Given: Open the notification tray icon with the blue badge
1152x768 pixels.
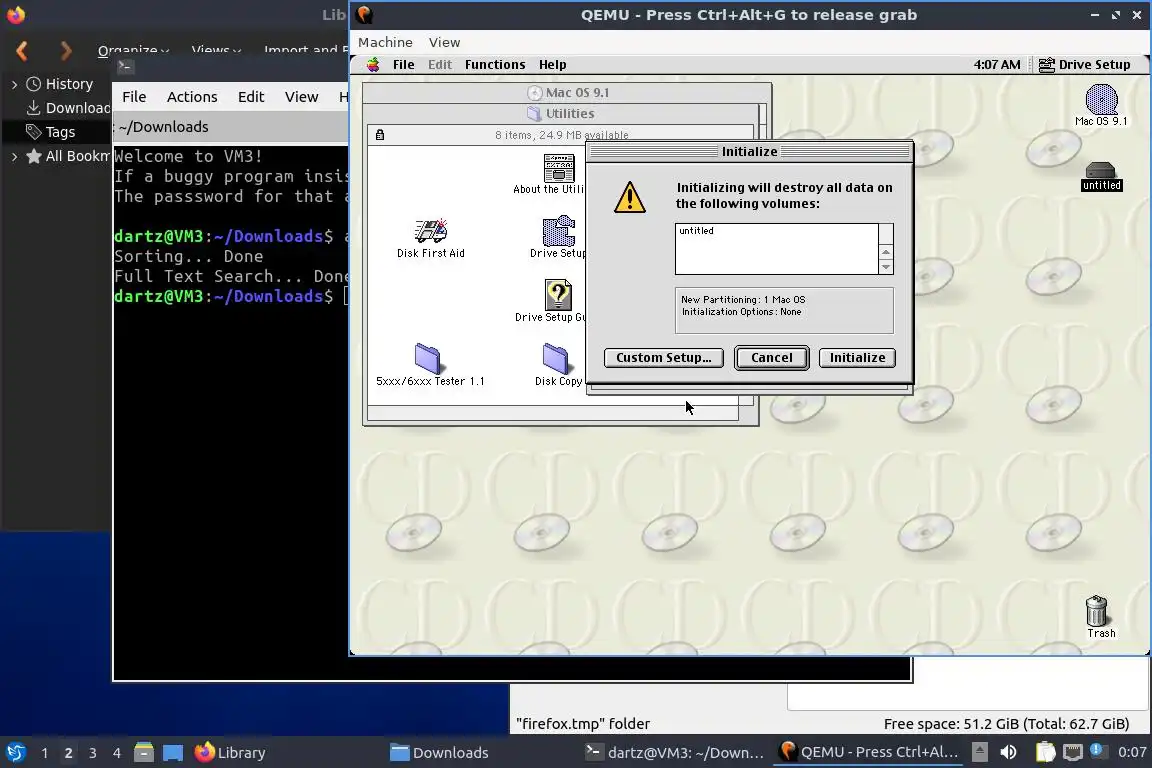Looking at the screenshot, I should coord(1097,750).
